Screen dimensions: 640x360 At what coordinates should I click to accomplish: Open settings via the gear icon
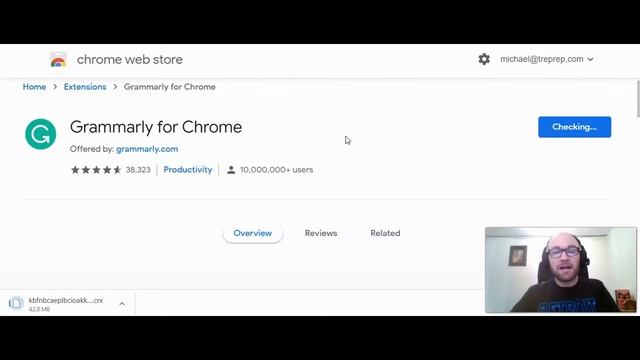click(x=484, y=59)
